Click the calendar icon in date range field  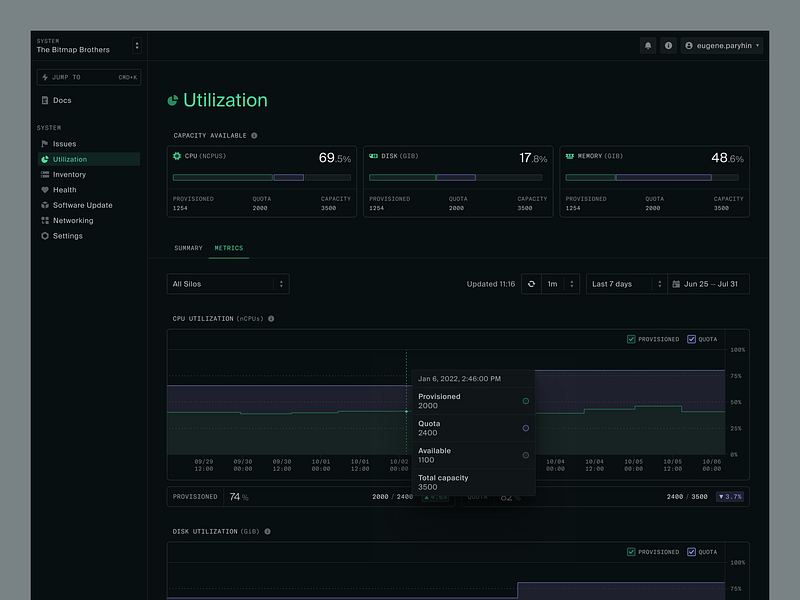click(x=676, y=284)
